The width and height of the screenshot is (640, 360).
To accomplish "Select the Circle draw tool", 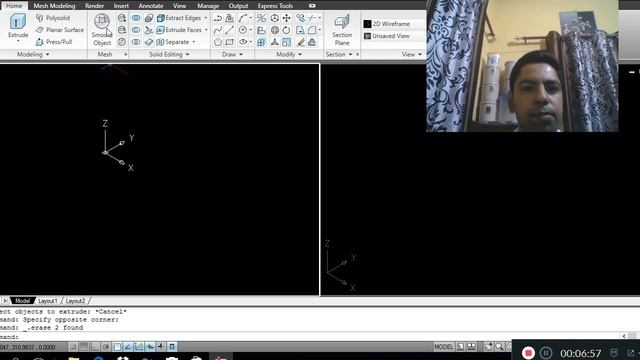I will (x=243, y=30).
